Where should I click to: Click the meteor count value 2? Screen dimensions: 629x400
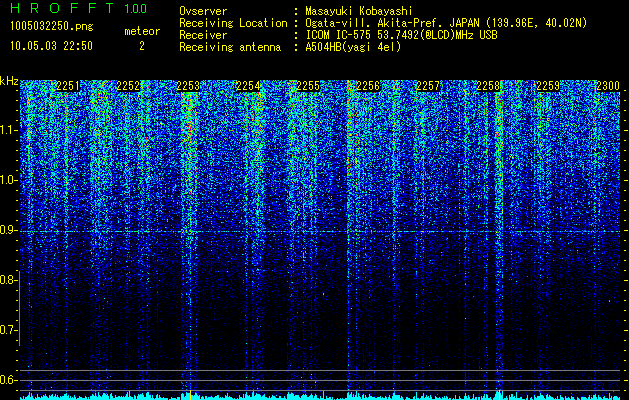click(142, 46)
